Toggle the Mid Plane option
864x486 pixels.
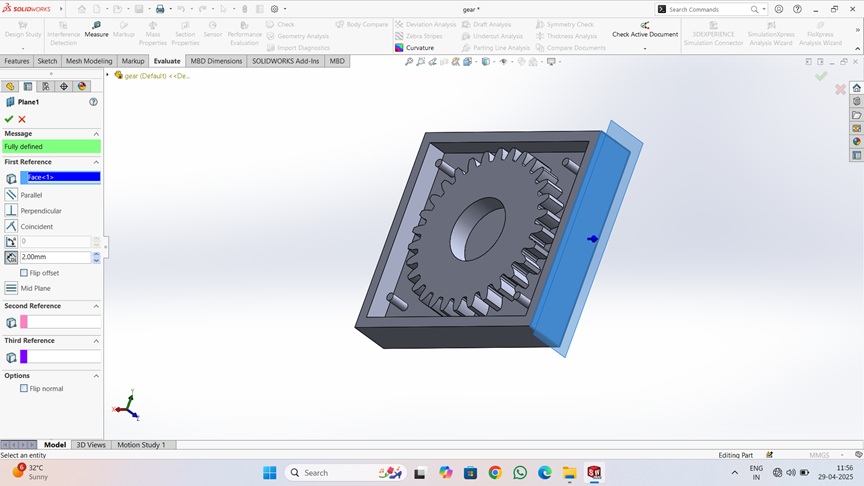coord(11,288)
